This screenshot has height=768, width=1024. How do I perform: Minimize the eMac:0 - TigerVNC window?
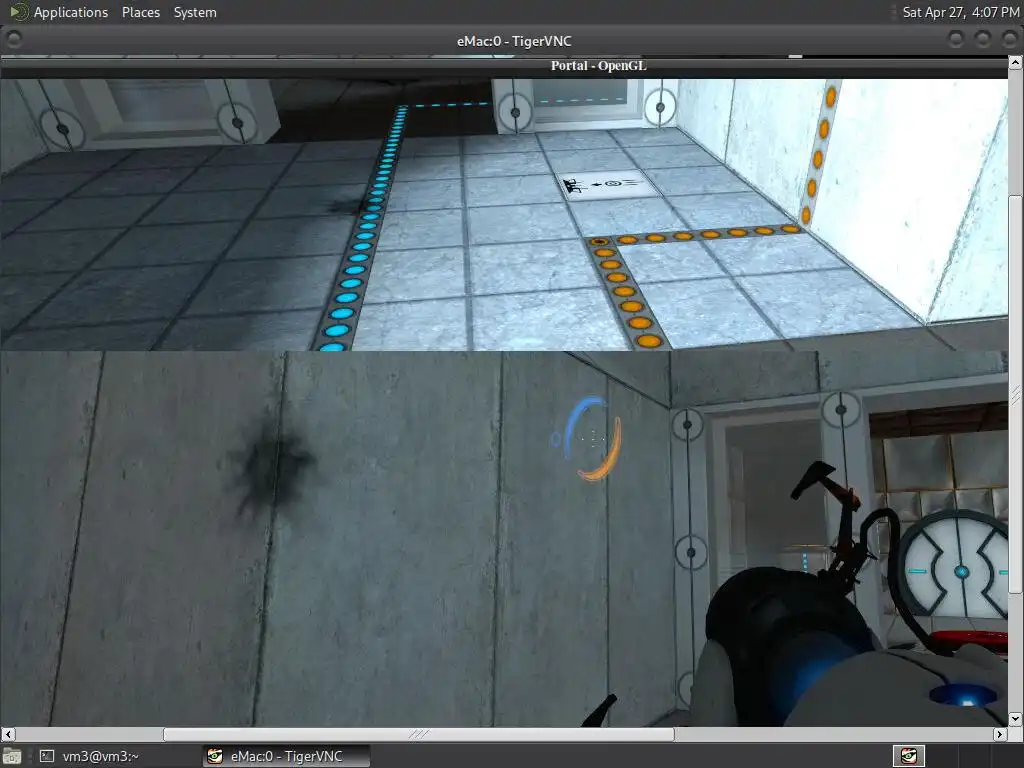pos(955,40)
